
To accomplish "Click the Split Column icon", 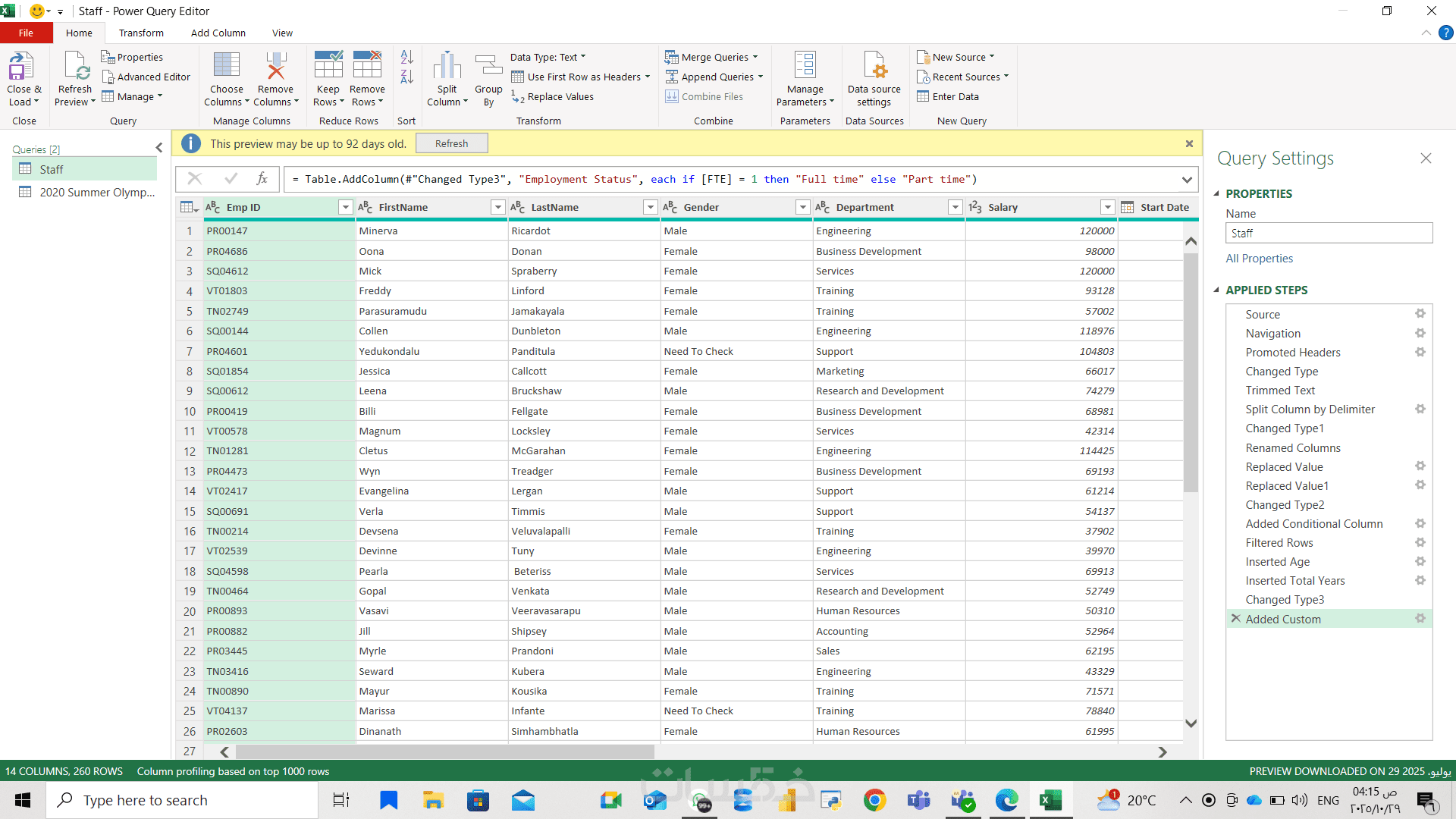I will click(447, 67).
